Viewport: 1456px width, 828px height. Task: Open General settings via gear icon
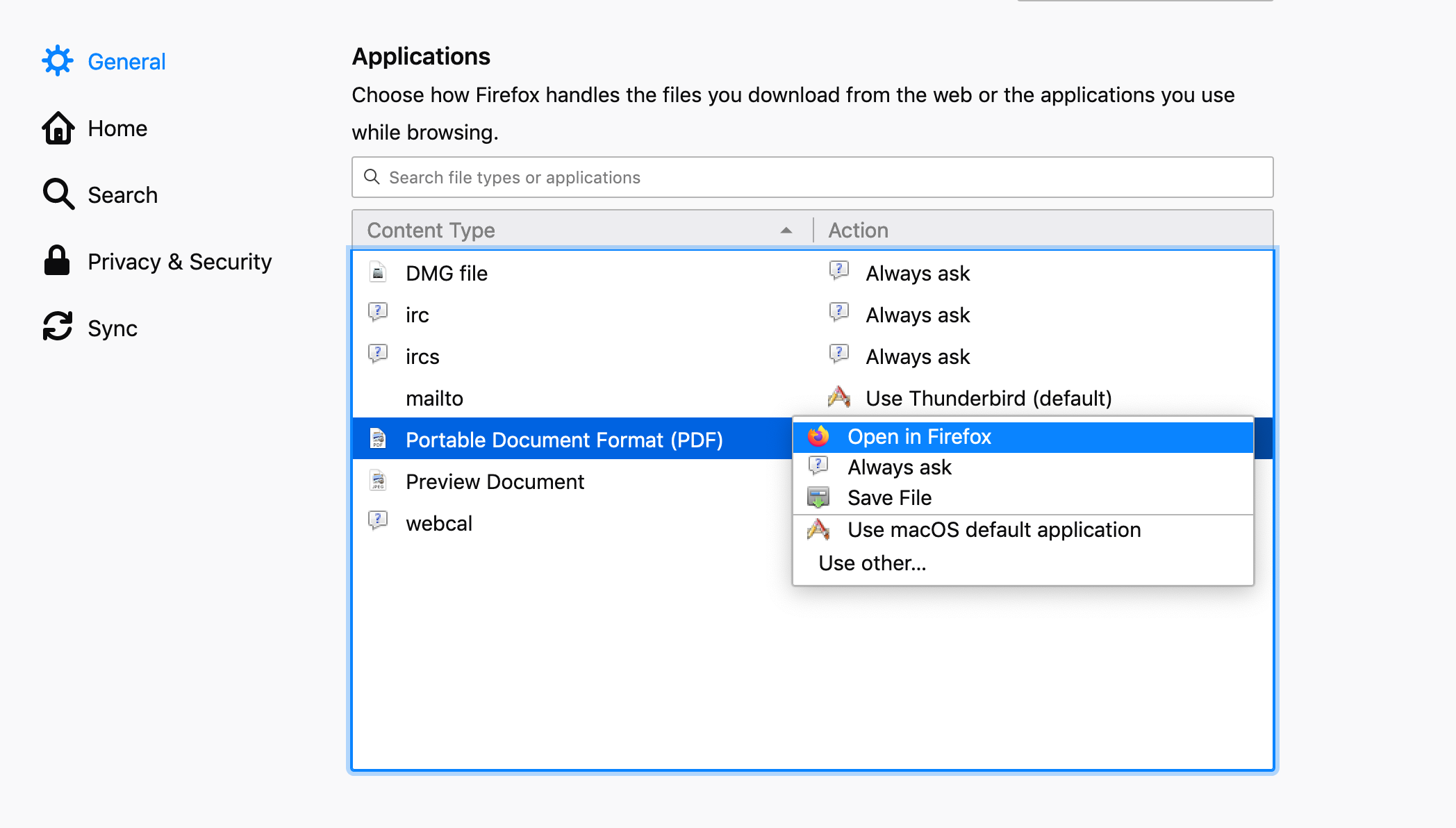(58, 61)
